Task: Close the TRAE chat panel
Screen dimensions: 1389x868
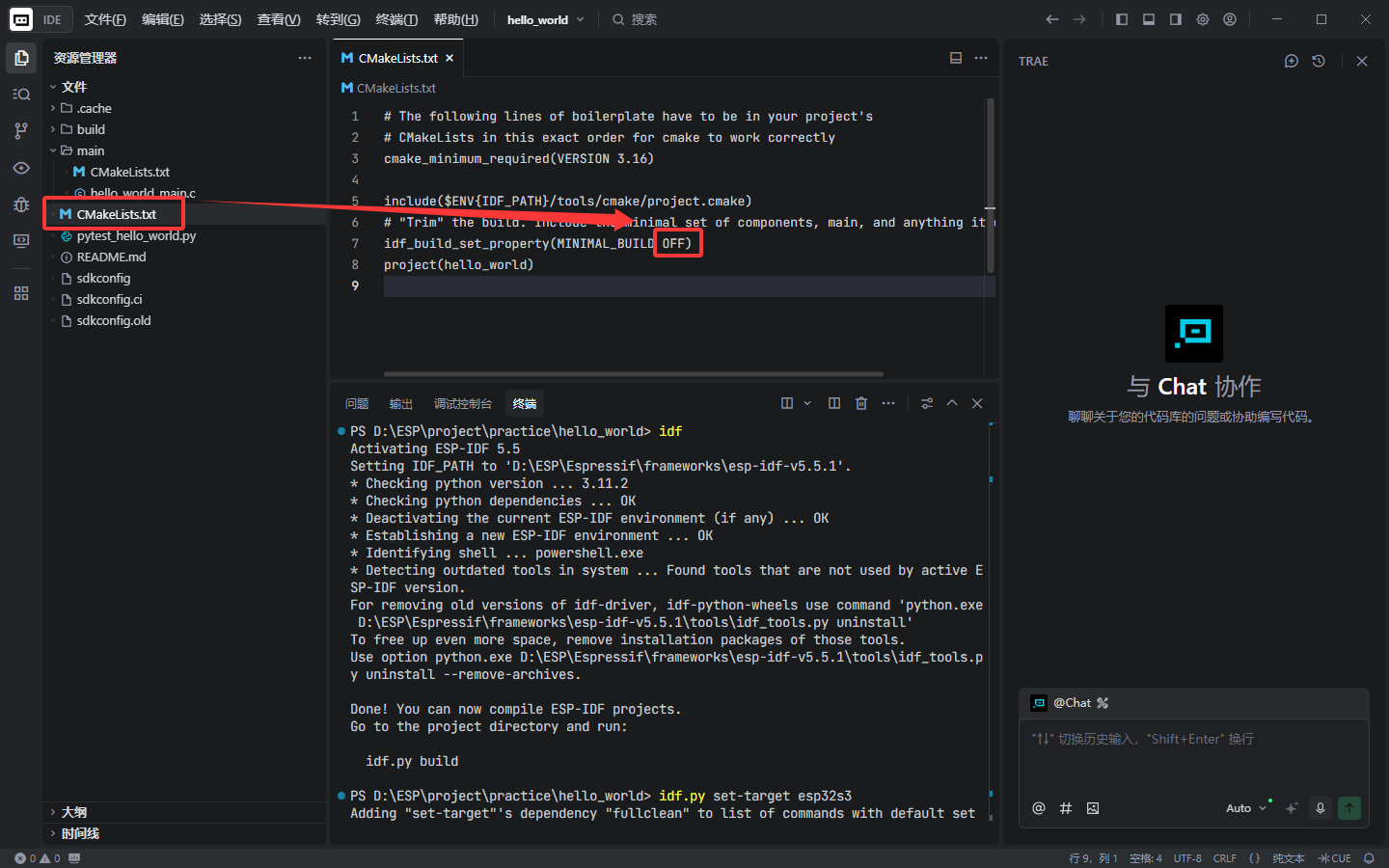Action: [x=1362, y=61]
